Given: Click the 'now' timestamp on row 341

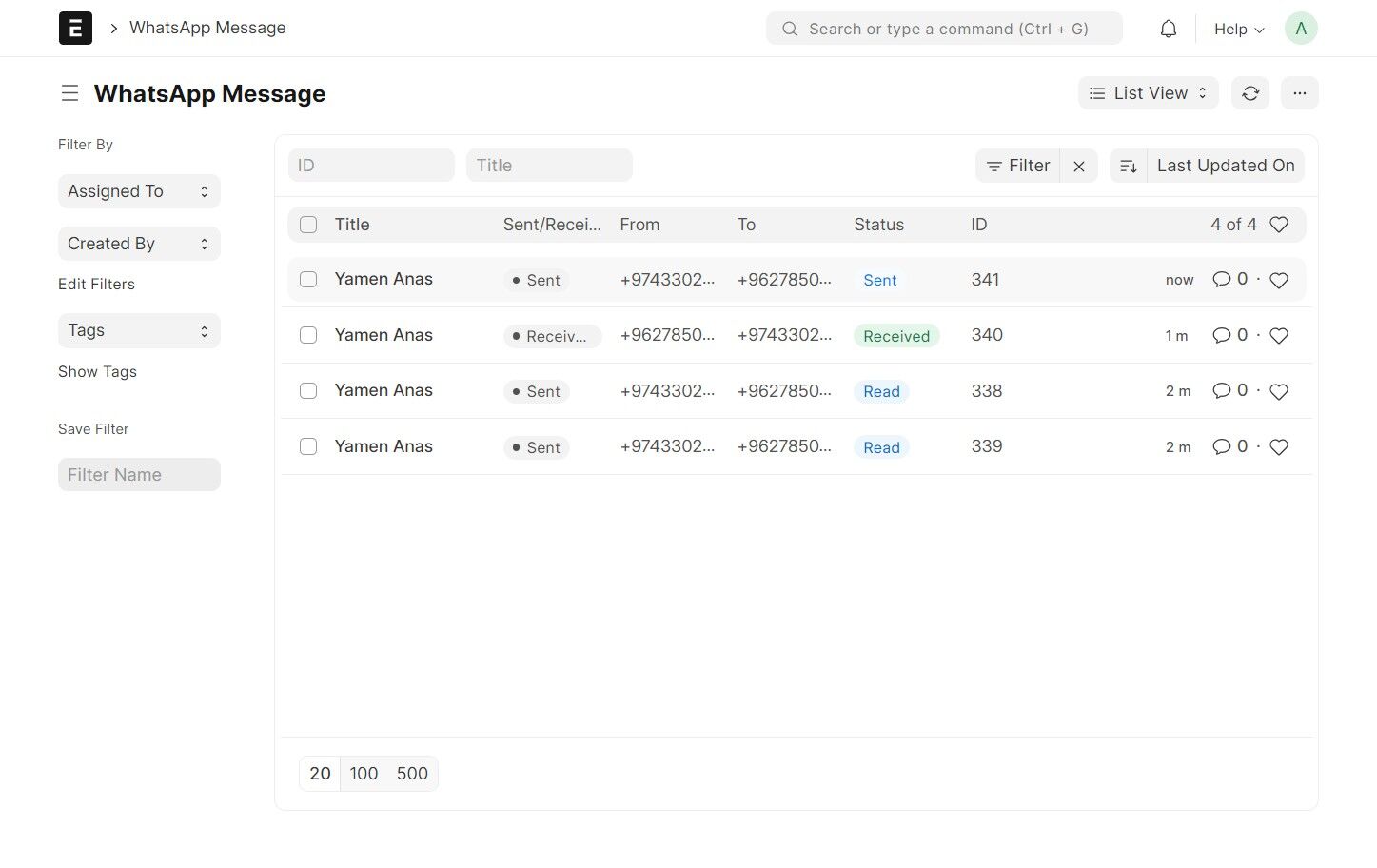Looking at the screenshot, I should coord(1179,280).
